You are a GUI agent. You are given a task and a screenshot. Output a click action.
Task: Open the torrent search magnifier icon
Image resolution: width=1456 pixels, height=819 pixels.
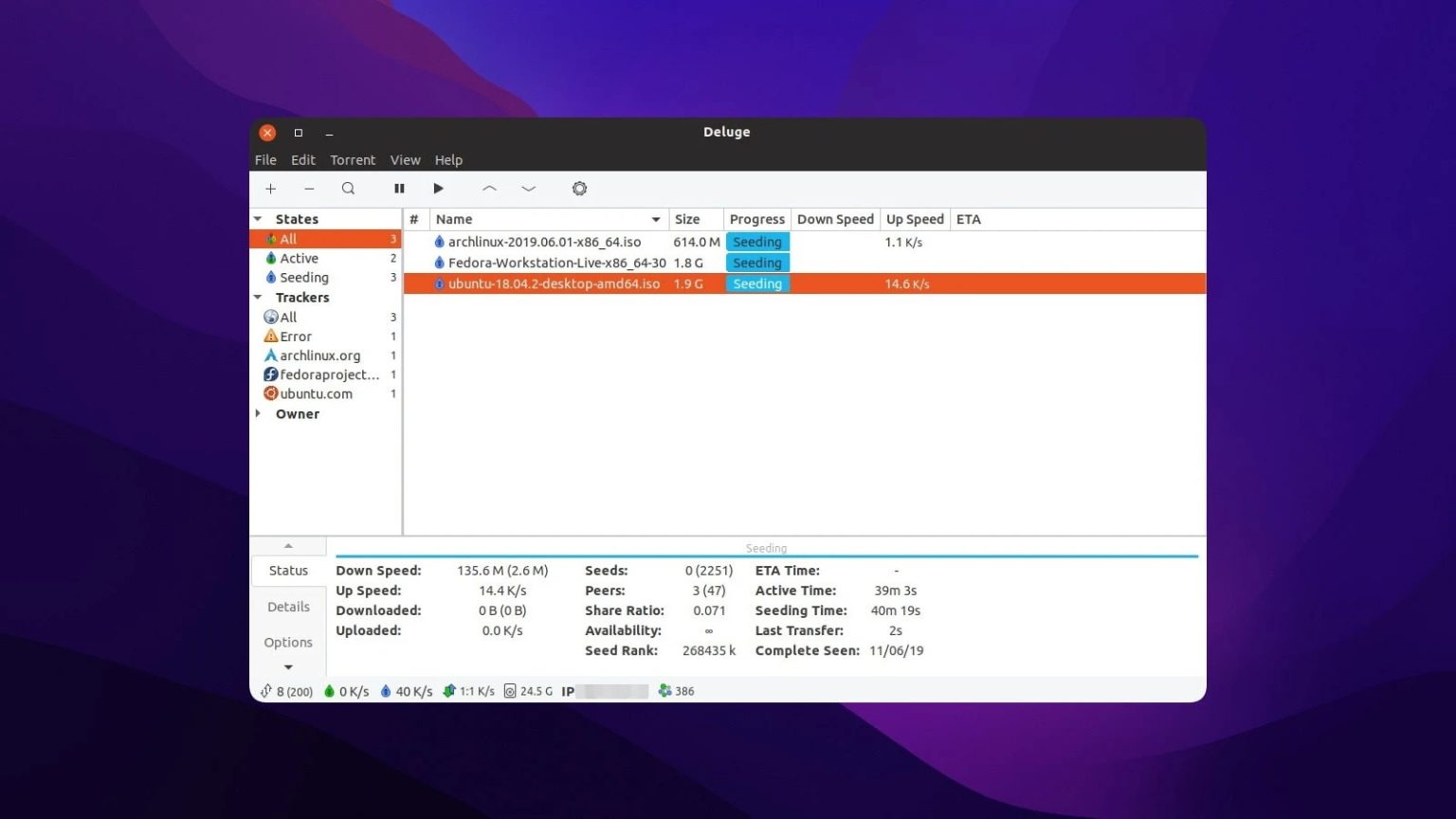pyautogui.click(x=349, y=189)
